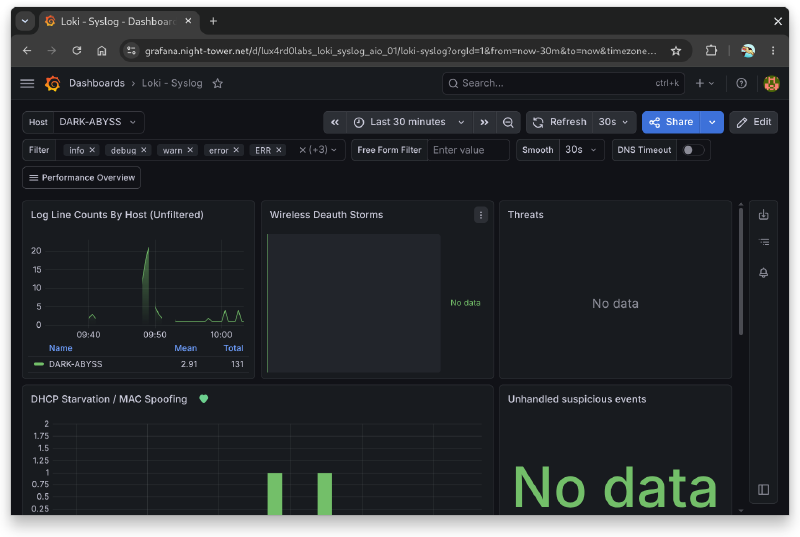This screenshot has width=800, height=537.
Task: Open the Grafana main menu hamburger icon
Action: pos(27,83)
